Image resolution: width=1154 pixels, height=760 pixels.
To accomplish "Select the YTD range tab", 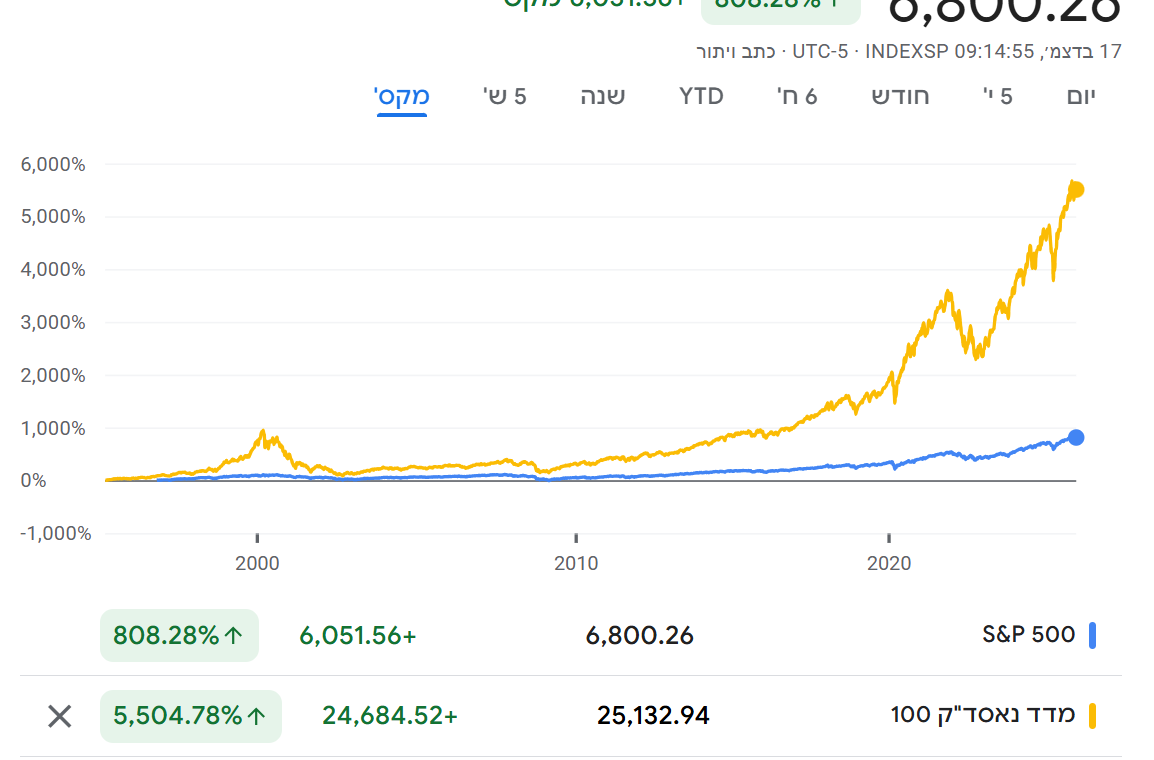I will pos(701,96).
